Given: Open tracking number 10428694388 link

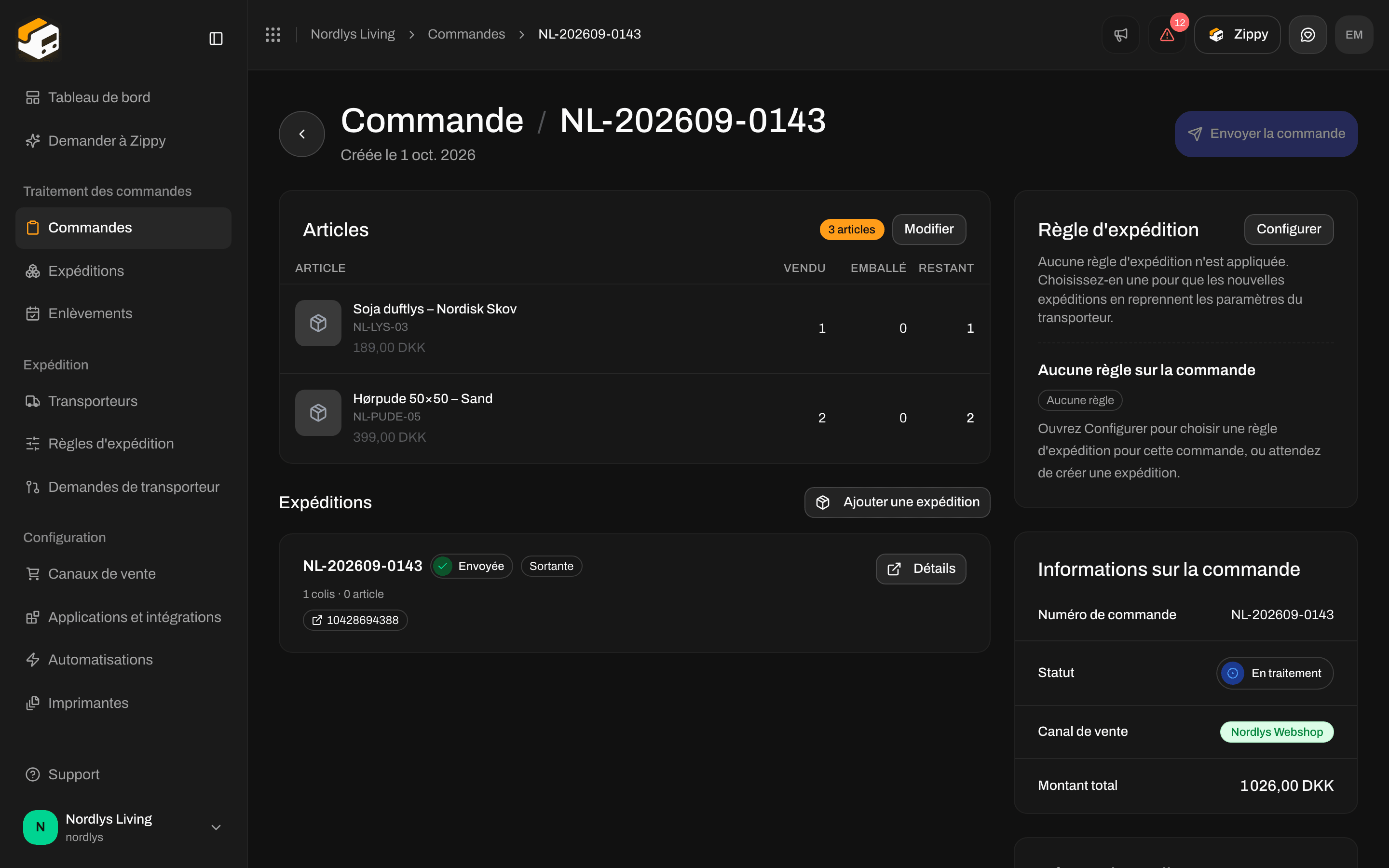Looking at the screenshot, I should click(x=355, y=620).
